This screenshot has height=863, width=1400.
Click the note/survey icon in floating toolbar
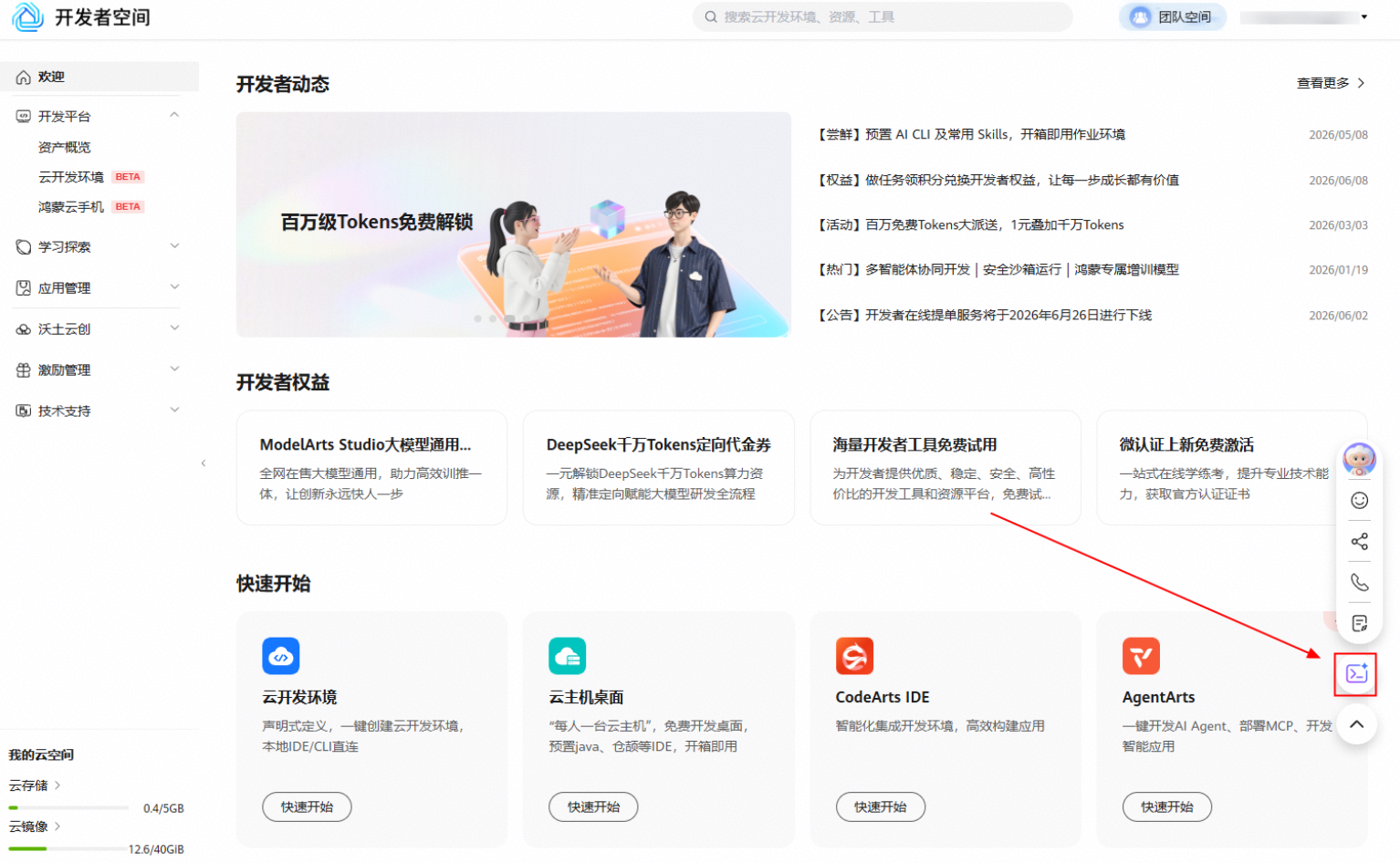[1359, 623]
